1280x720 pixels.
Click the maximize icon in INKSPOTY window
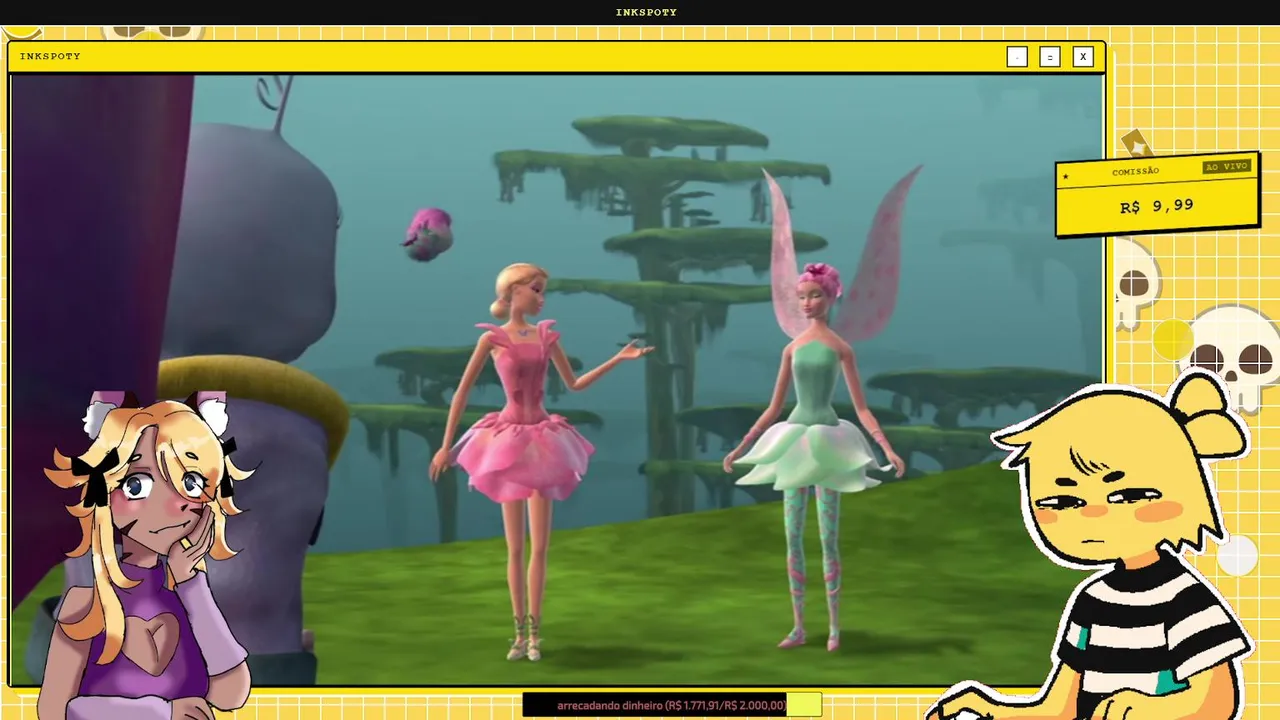pyautogui.click(x=1049, y=57)
